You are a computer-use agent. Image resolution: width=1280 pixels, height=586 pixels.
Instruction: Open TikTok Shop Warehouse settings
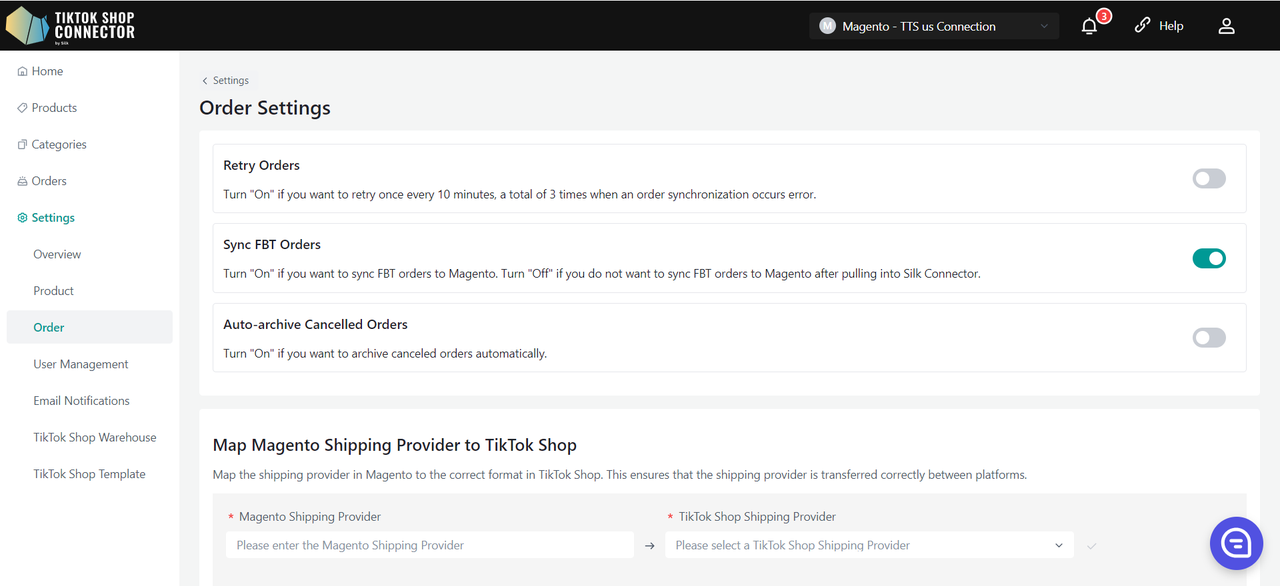tap(94, 438)
